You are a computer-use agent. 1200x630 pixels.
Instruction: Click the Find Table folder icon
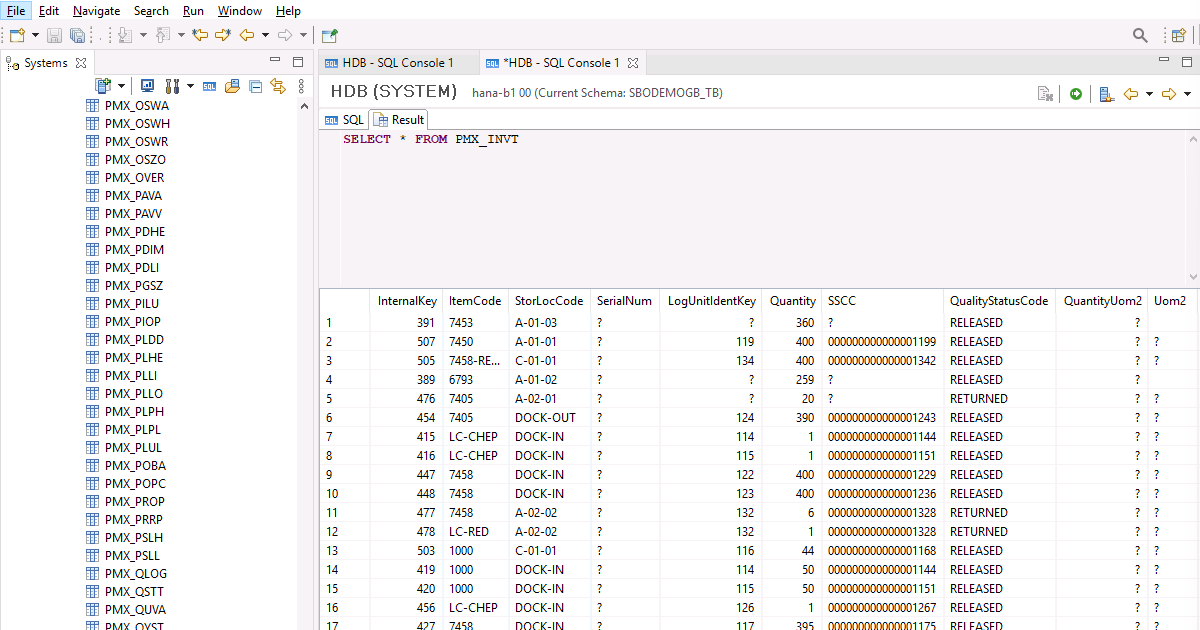232,87
